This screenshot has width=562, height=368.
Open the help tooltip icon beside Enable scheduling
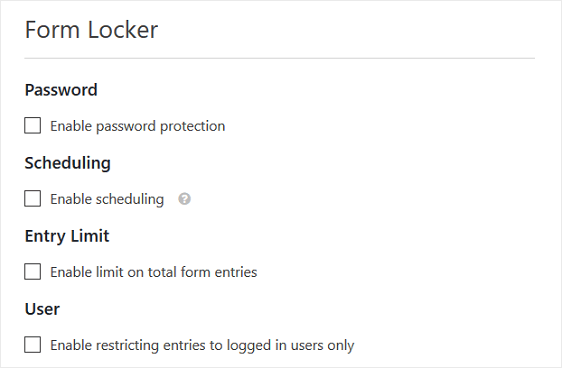click(185, 199)
